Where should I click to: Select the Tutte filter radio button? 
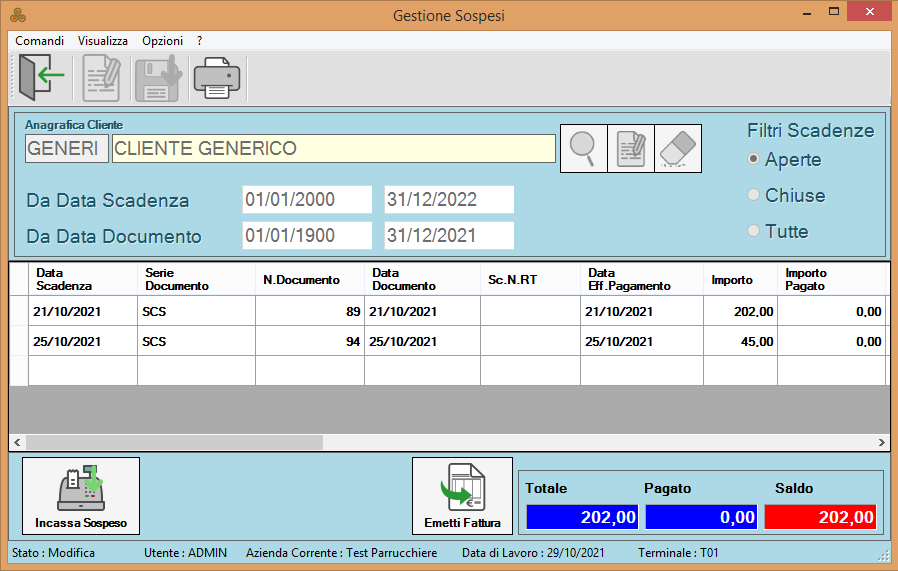click(x=754, y=232)
